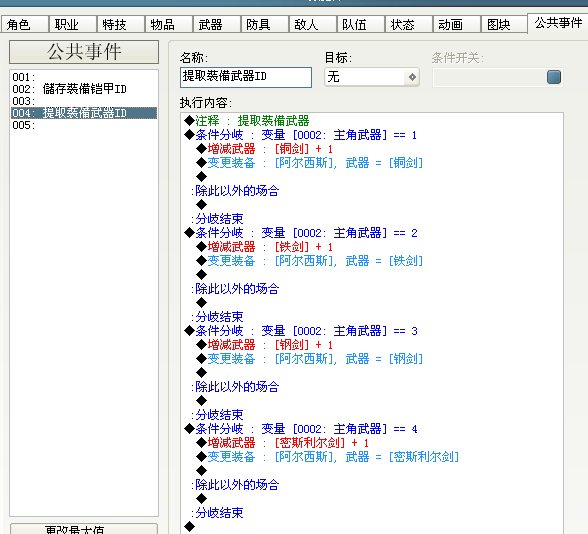Open the 武器 tab
The height and width of the screenshot is (534, 588).
coord(217,24)
